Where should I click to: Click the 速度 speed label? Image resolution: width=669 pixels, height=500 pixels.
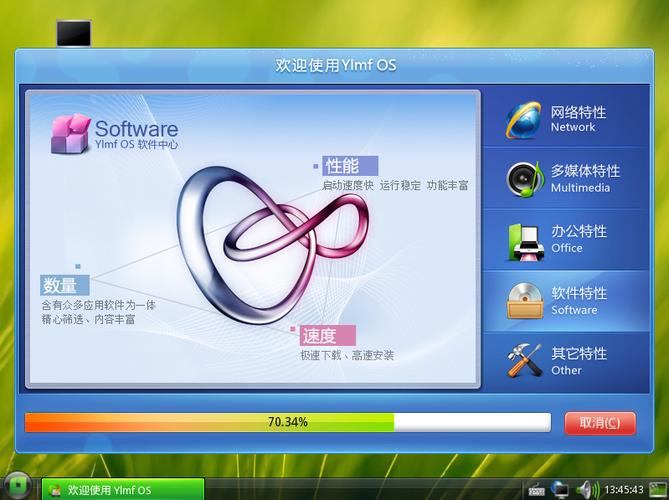click(327, 335)
